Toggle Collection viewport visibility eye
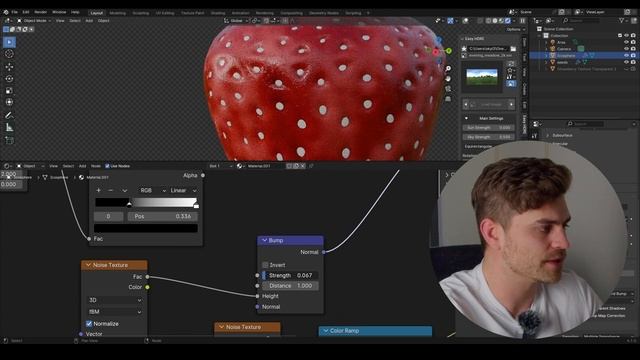This screenshot has height=360, width=640. (627, 36)
